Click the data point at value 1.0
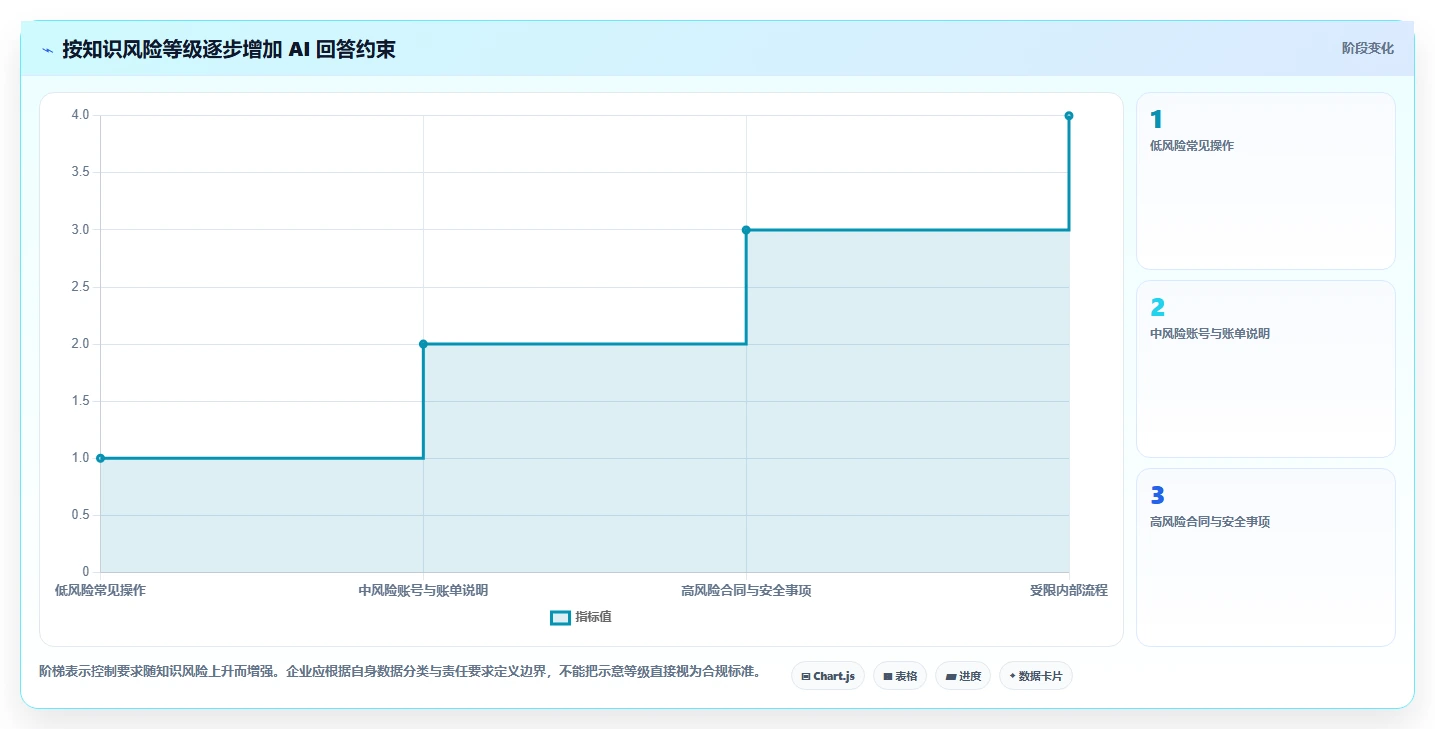1435x729 pixels. 100,458
